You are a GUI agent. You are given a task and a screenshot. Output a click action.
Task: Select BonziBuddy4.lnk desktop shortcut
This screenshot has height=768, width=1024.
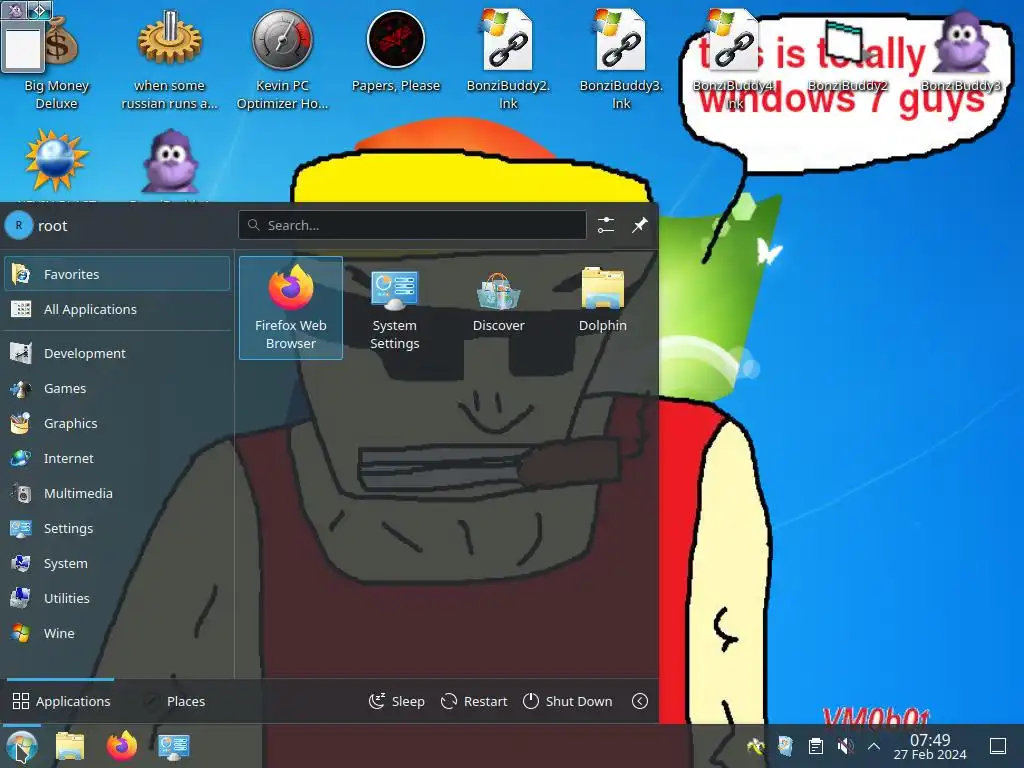(734, 59)
